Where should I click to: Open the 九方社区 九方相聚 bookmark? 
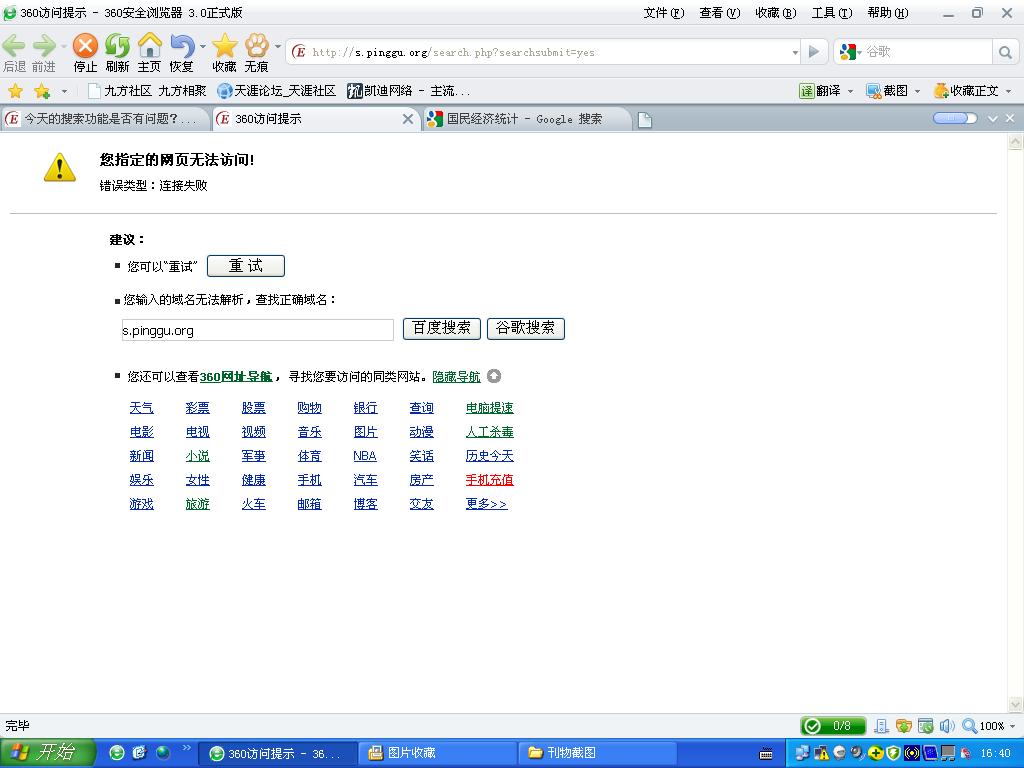(147, 91)
